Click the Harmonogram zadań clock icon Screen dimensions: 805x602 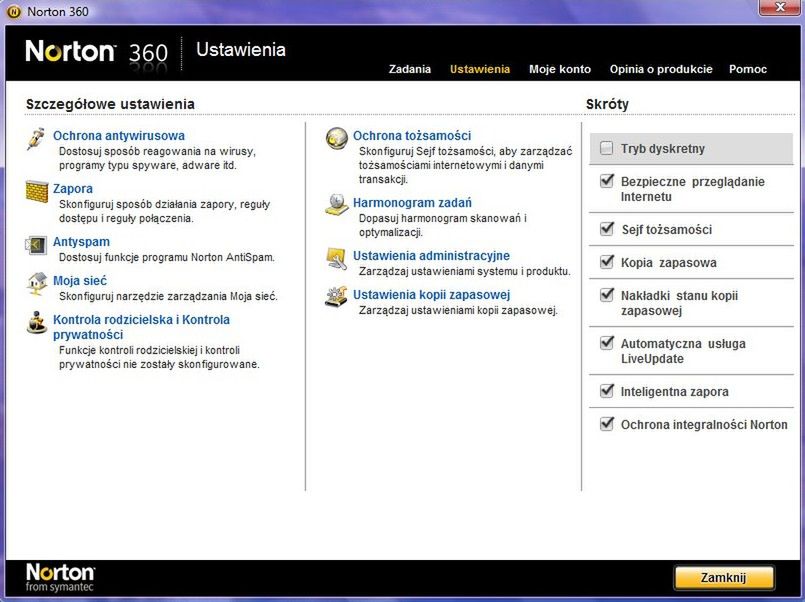[337, 204]
